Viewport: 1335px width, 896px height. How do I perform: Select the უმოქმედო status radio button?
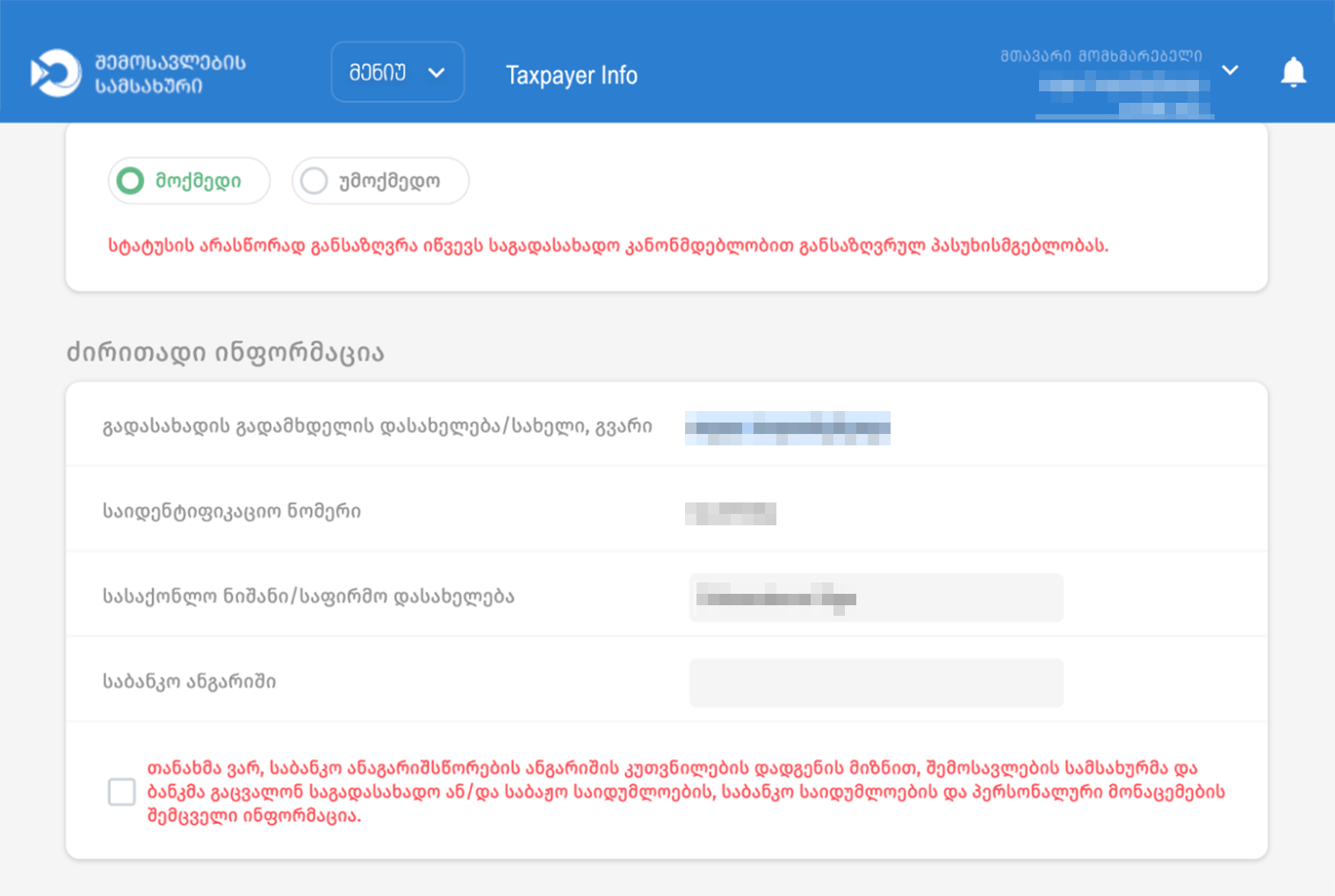tap(314, 181)
